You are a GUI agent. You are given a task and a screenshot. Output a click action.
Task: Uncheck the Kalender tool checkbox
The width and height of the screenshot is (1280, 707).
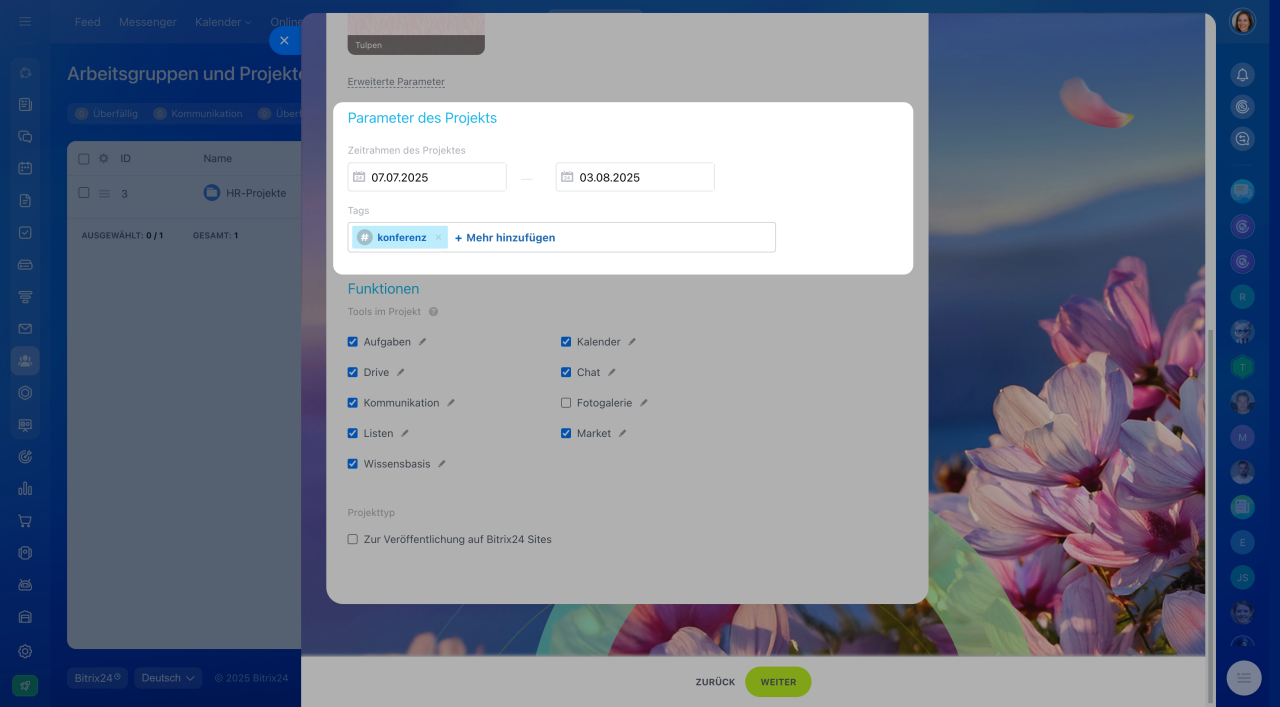coord(566,342)
